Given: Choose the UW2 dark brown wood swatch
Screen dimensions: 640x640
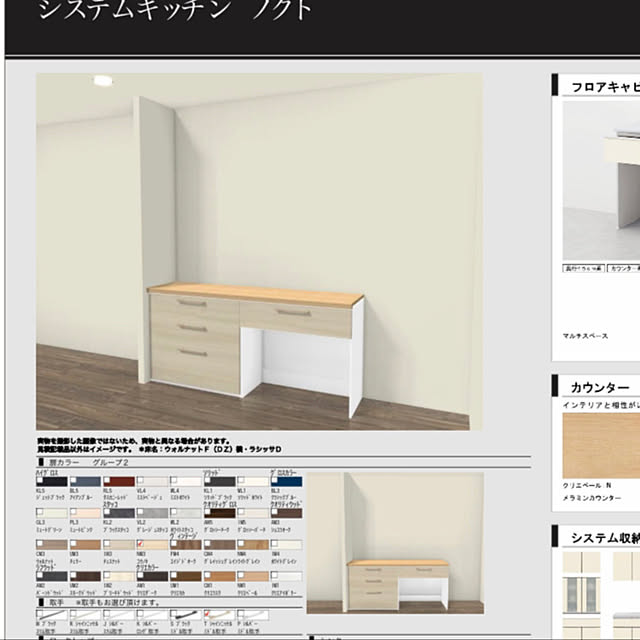Looking at the screenshot, I should [85, 576].
